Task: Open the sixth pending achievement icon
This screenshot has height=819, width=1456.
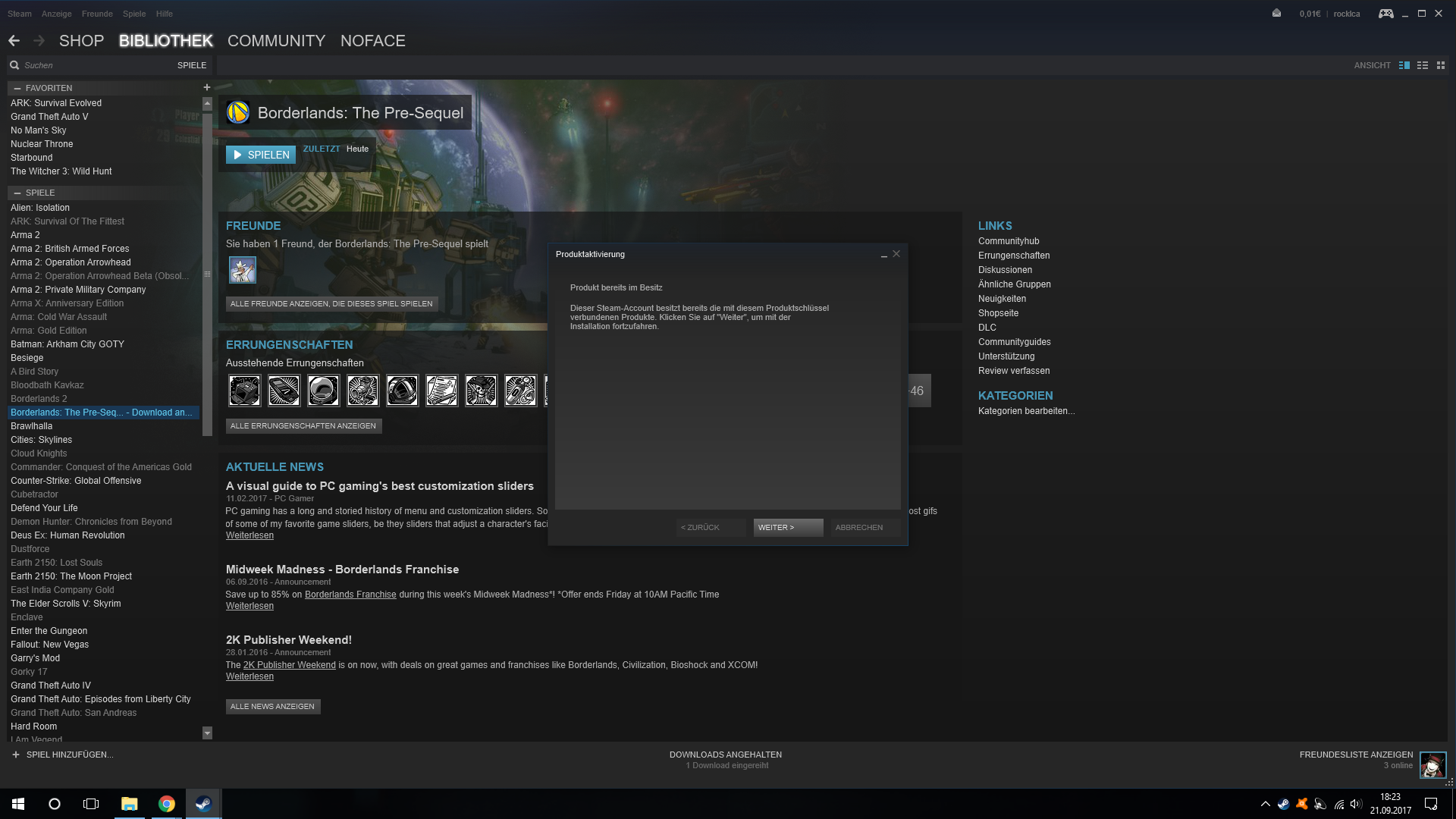Action: 441,391
